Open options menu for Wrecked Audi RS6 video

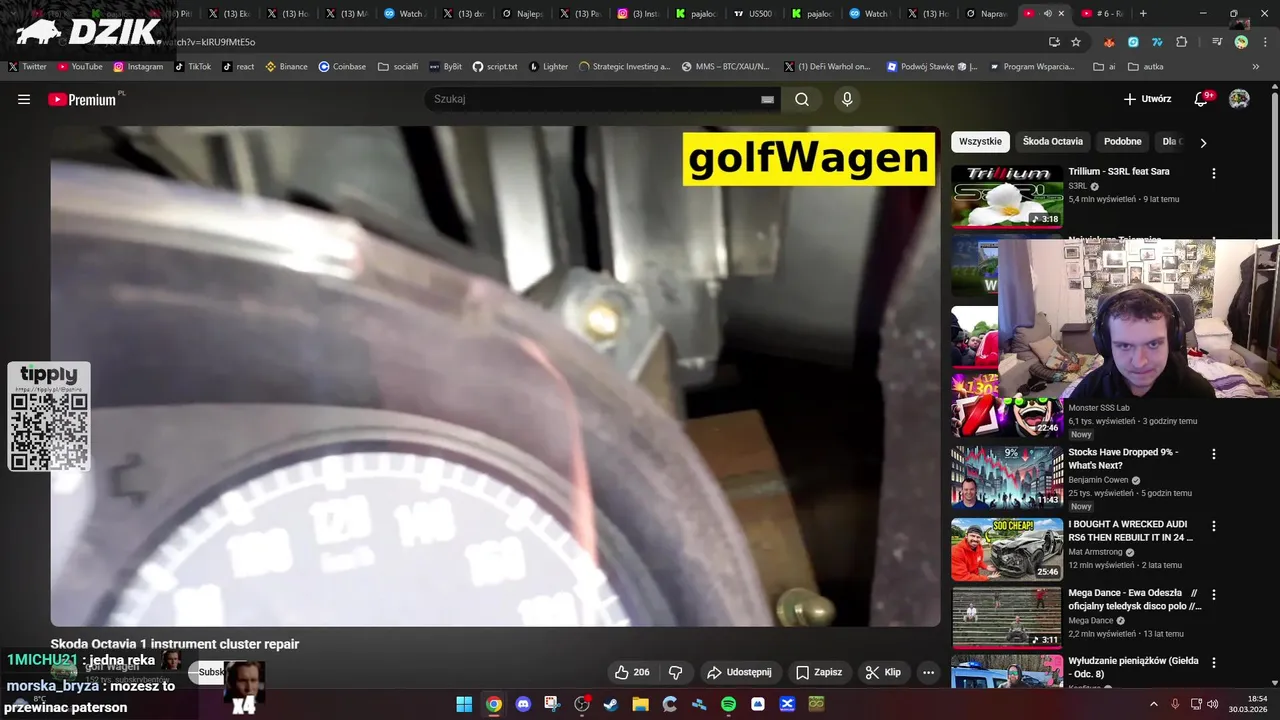[x=1214, y=526]
